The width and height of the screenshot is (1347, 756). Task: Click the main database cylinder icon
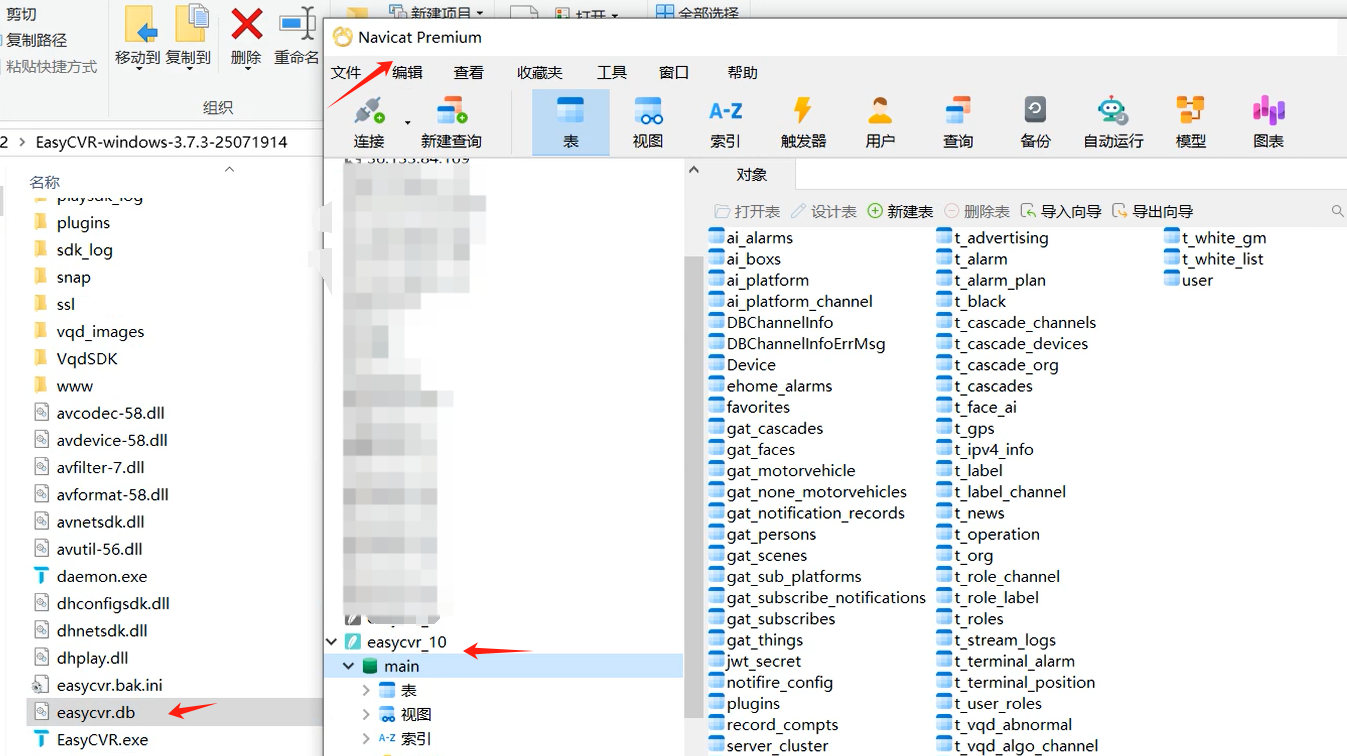(x=370, y=666)
